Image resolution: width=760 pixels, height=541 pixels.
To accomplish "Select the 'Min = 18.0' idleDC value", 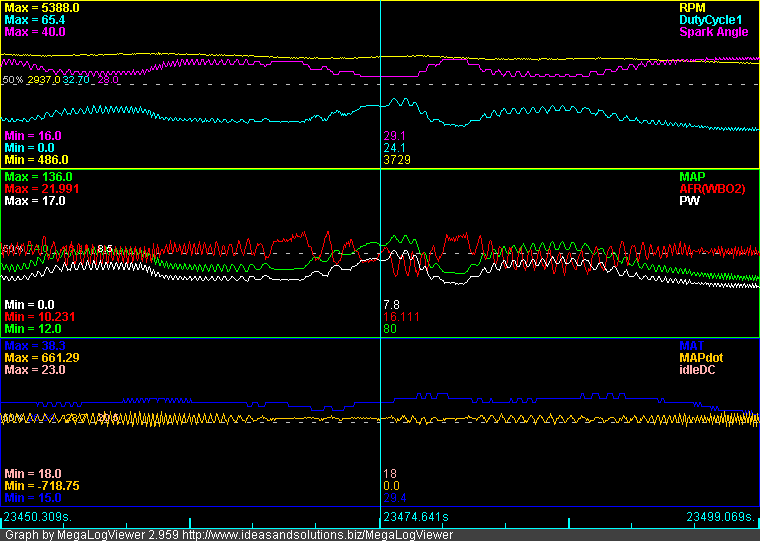I will [x=33, y=474].
